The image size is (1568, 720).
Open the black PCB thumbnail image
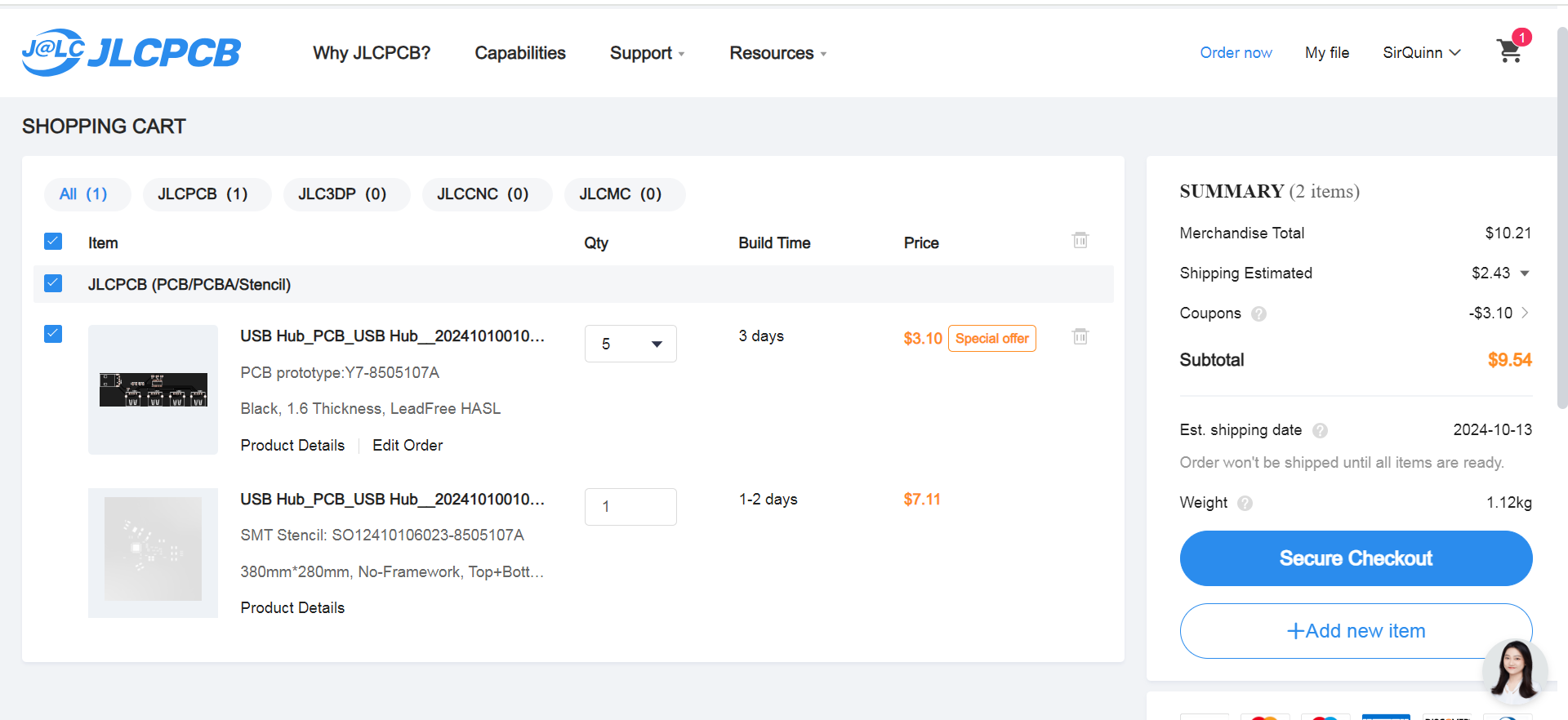(153, 389)
